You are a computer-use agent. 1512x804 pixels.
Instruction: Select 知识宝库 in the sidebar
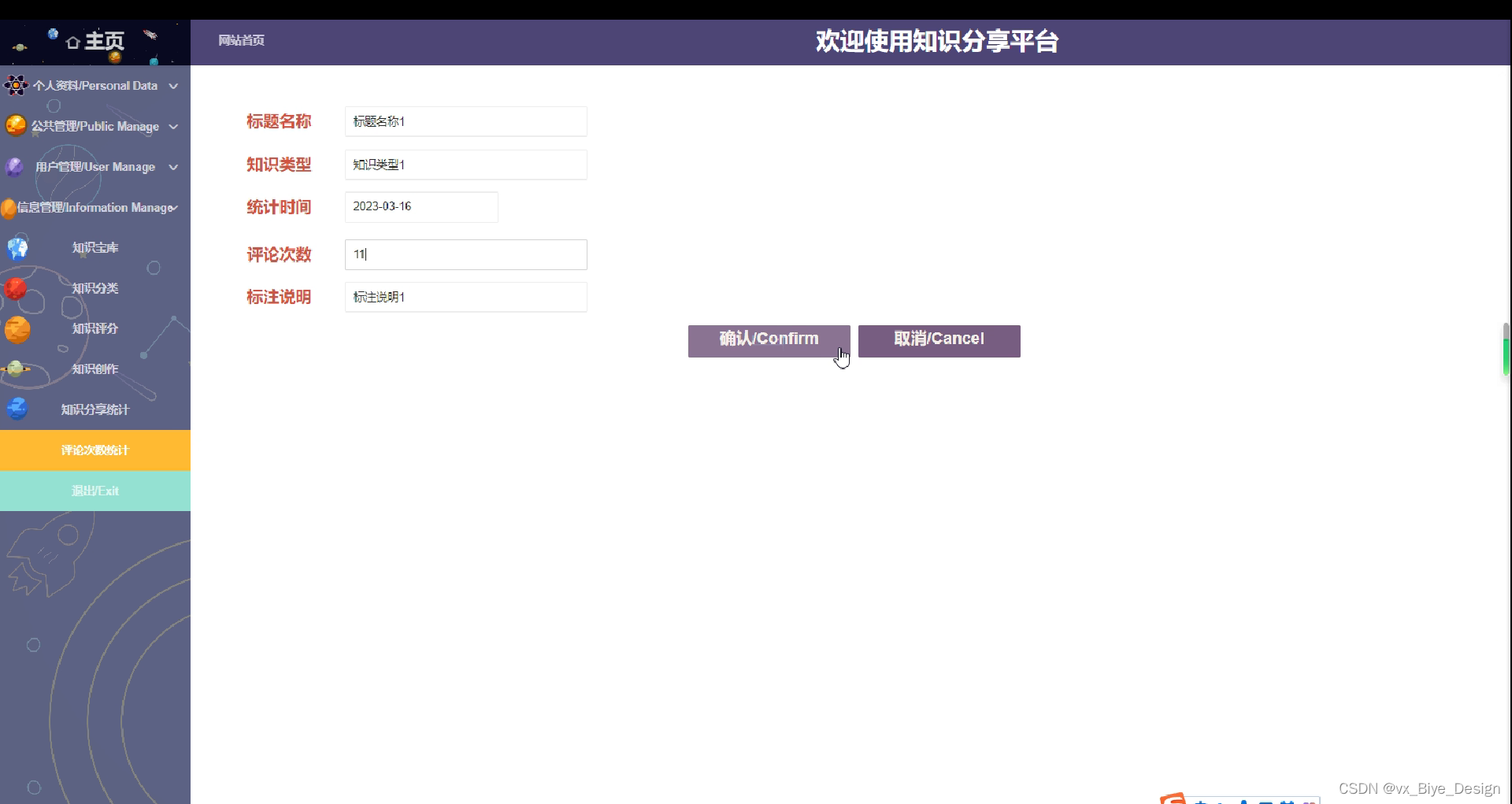click(x=95, y=248)
